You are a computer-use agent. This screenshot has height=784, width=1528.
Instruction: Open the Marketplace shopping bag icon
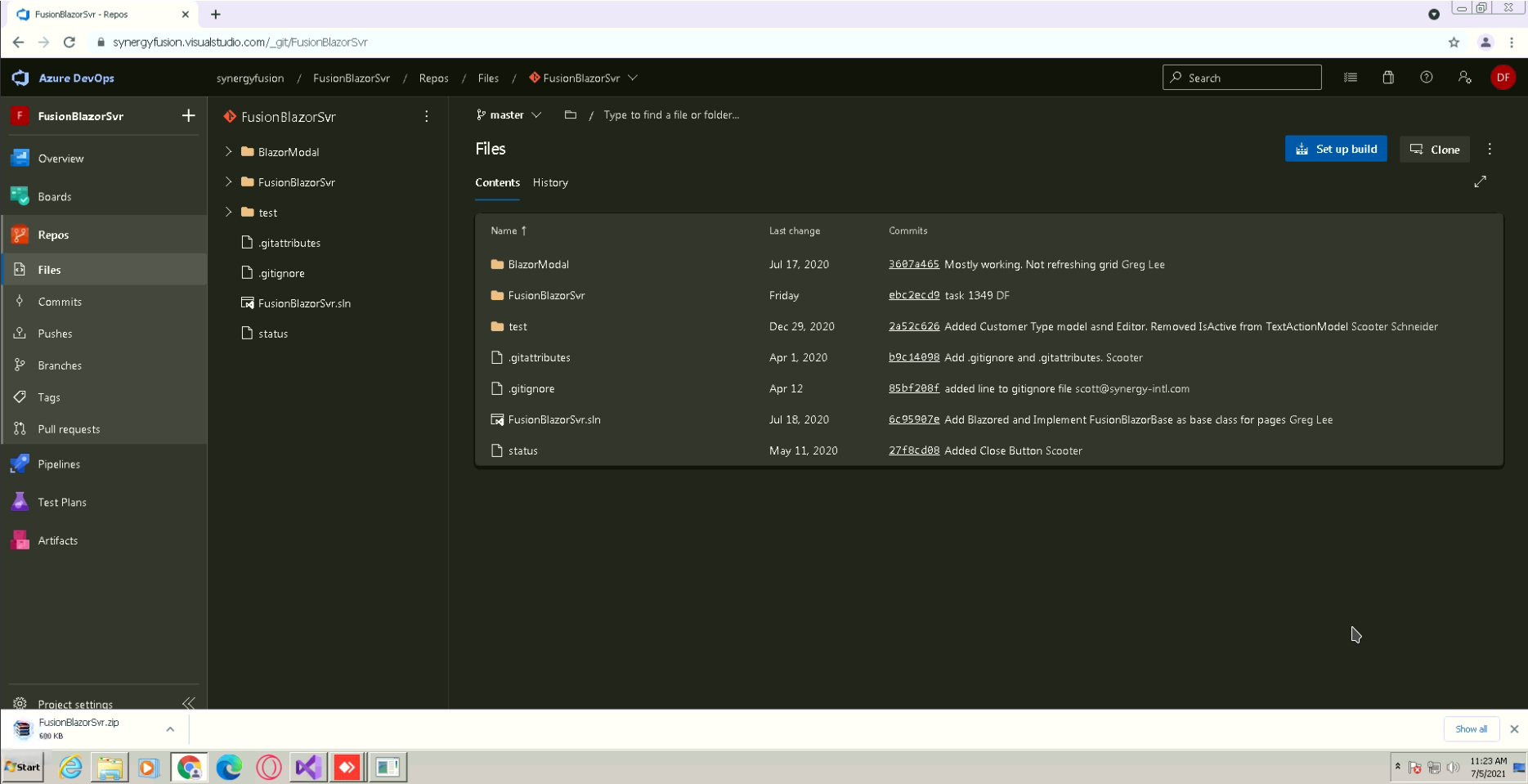[1388, 78]
